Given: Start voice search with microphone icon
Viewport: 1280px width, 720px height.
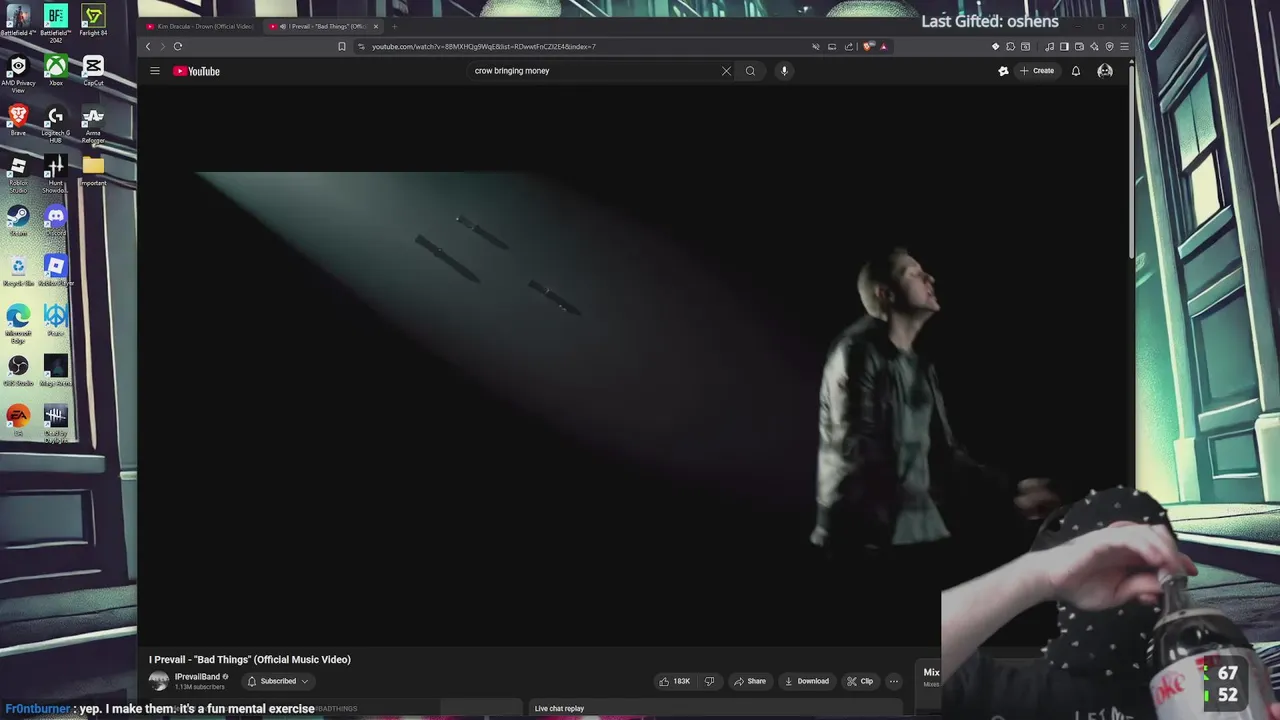Looking at the screenshot, I should tap(784, 71).
